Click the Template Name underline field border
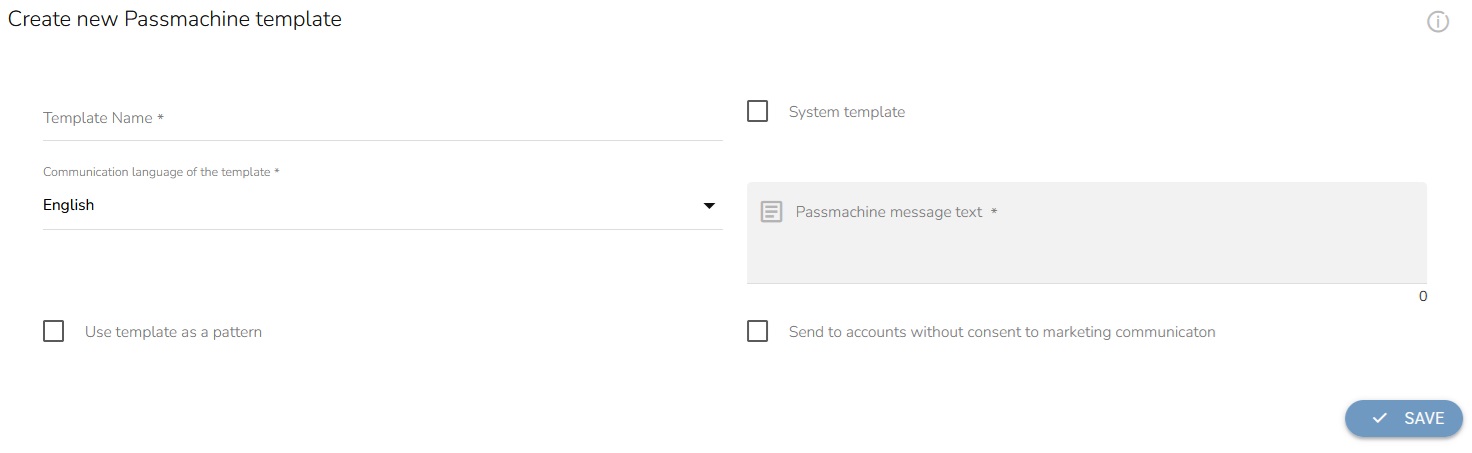 380,140
